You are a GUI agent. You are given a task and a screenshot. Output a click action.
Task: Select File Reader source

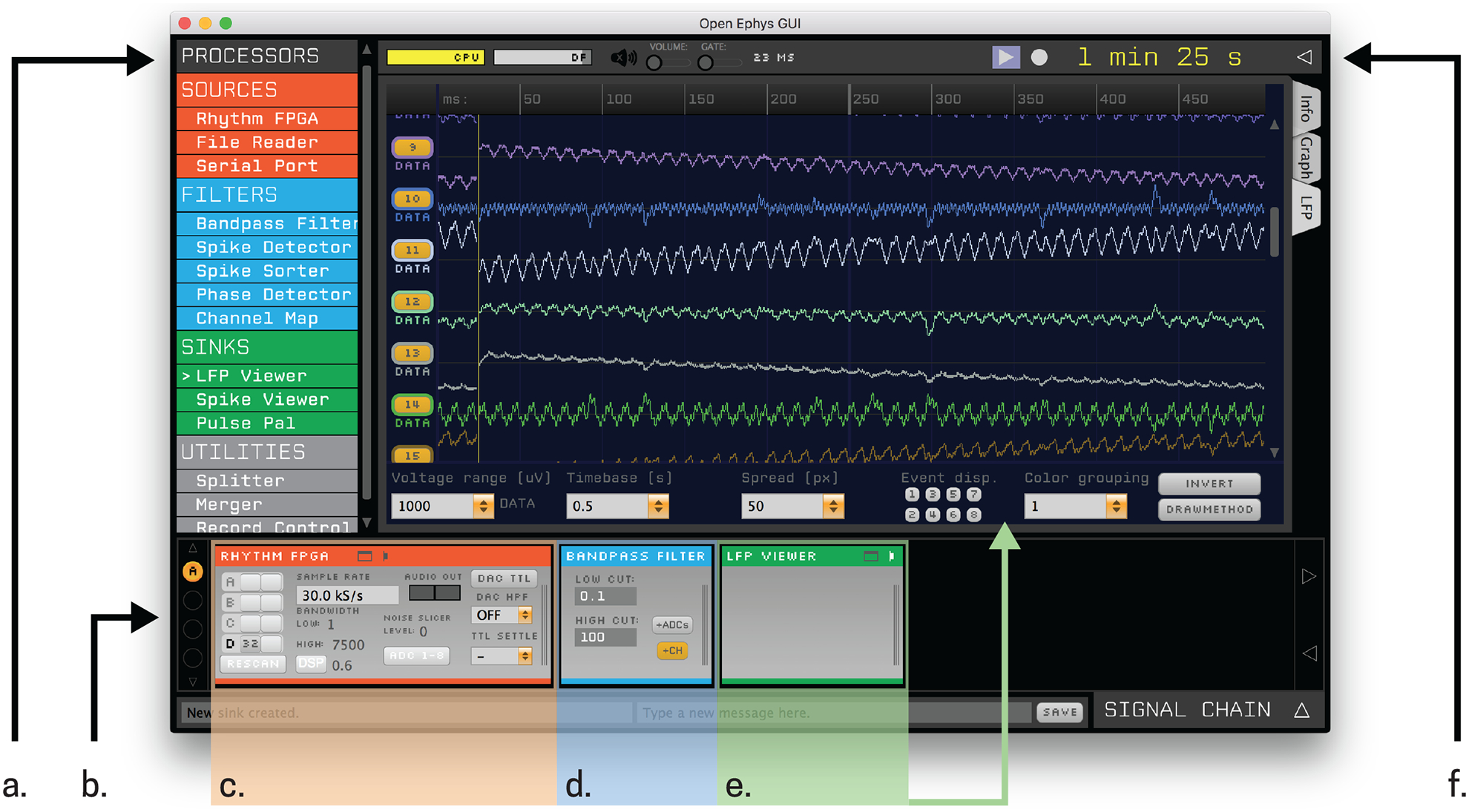click(267, 142)
